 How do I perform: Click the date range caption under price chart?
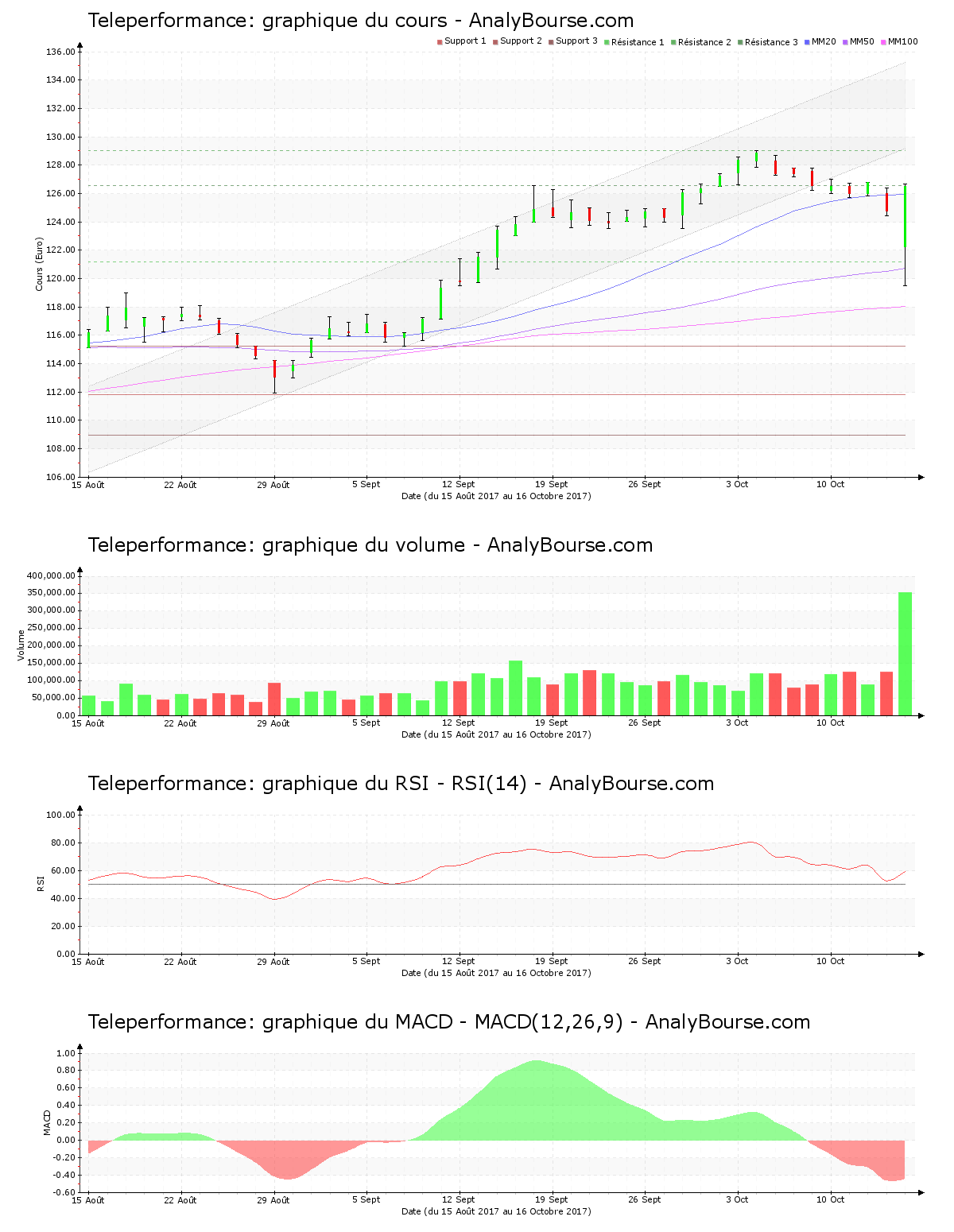(x=496, y=496)
